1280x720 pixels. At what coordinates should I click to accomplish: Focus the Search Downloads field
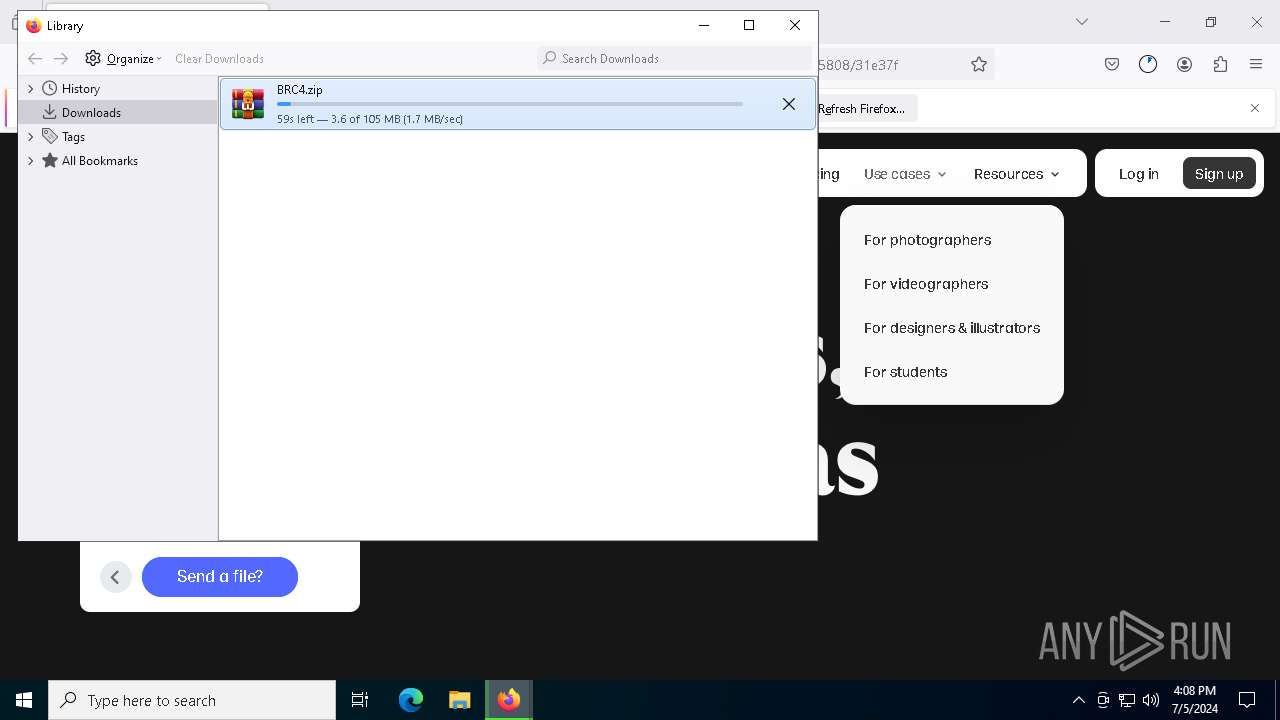pyautogui.click(x=675, y=59)
